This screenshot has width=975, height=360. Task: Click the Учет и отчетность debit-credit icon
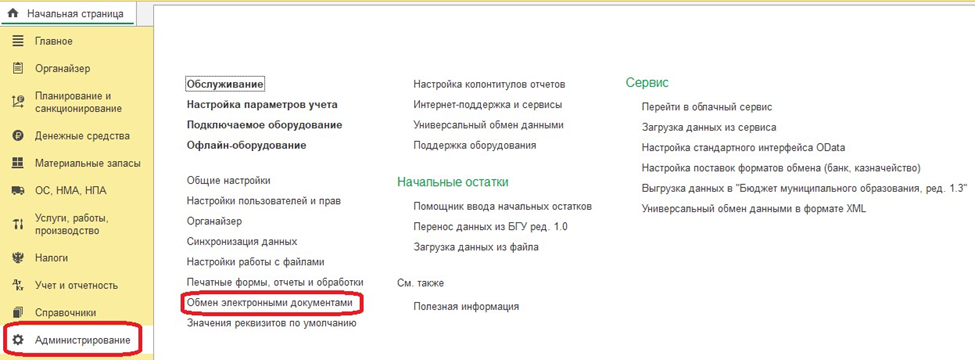[x=17, y=285]
